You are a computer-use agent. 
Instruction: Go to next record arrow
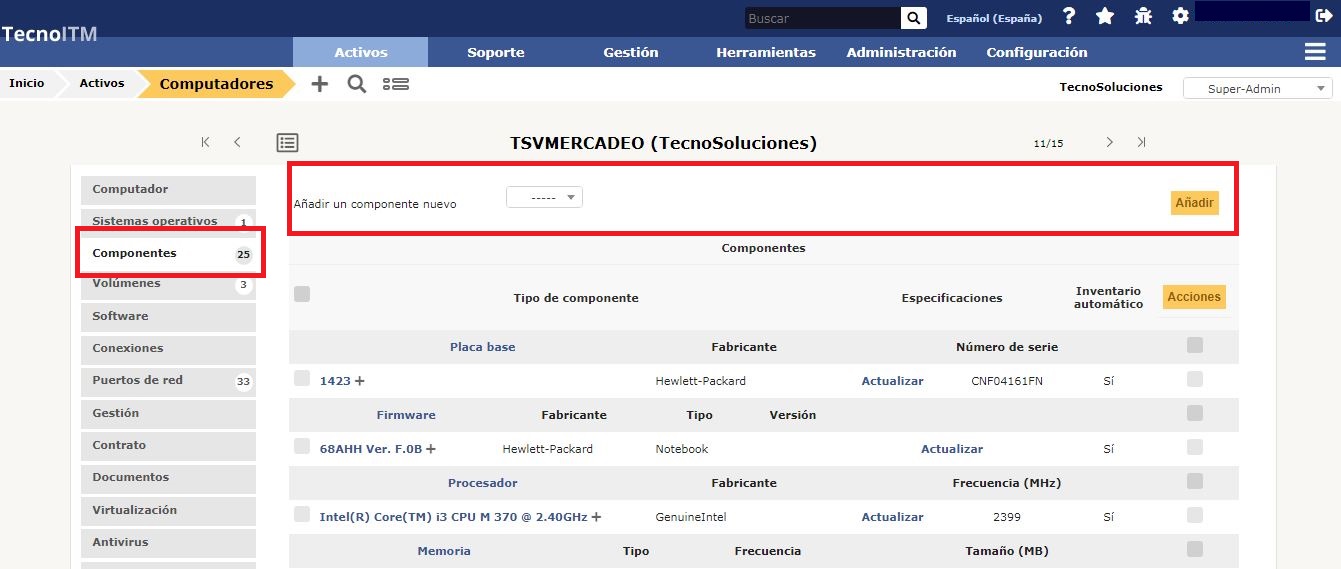tap(1109, 143)
